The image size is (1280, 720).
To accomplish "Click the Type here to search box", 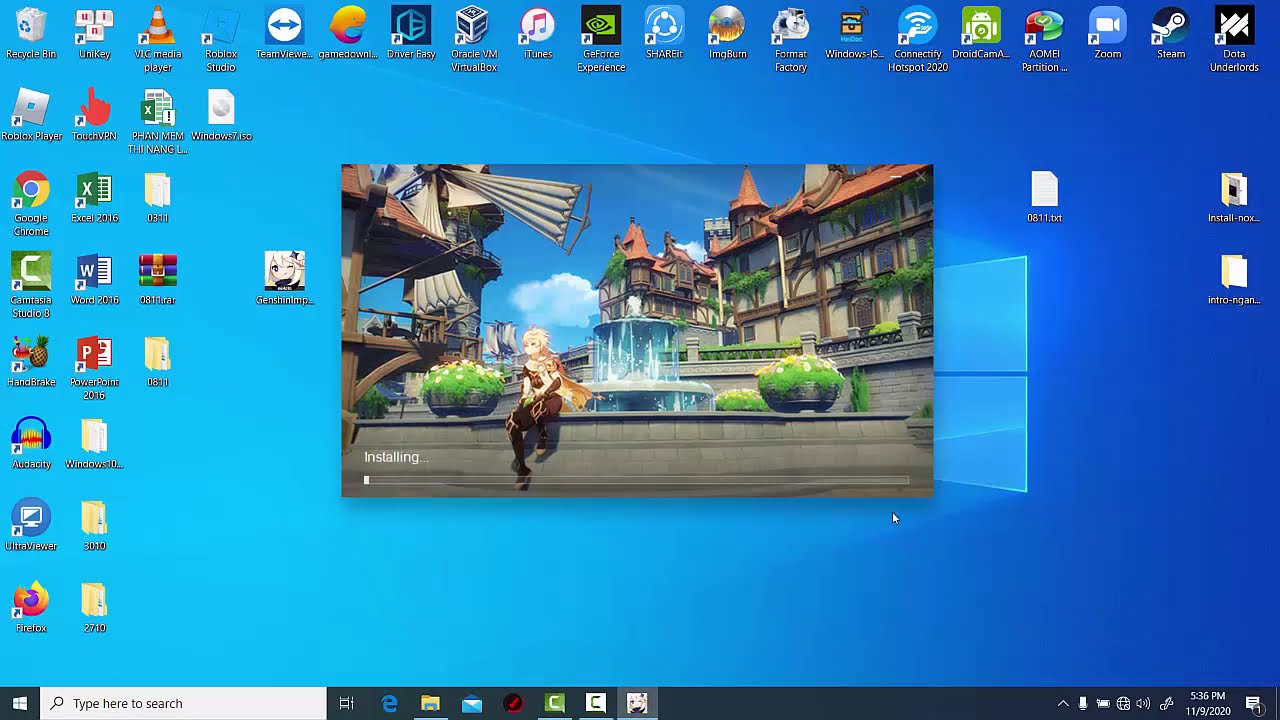I will click(x=184, y=703).
